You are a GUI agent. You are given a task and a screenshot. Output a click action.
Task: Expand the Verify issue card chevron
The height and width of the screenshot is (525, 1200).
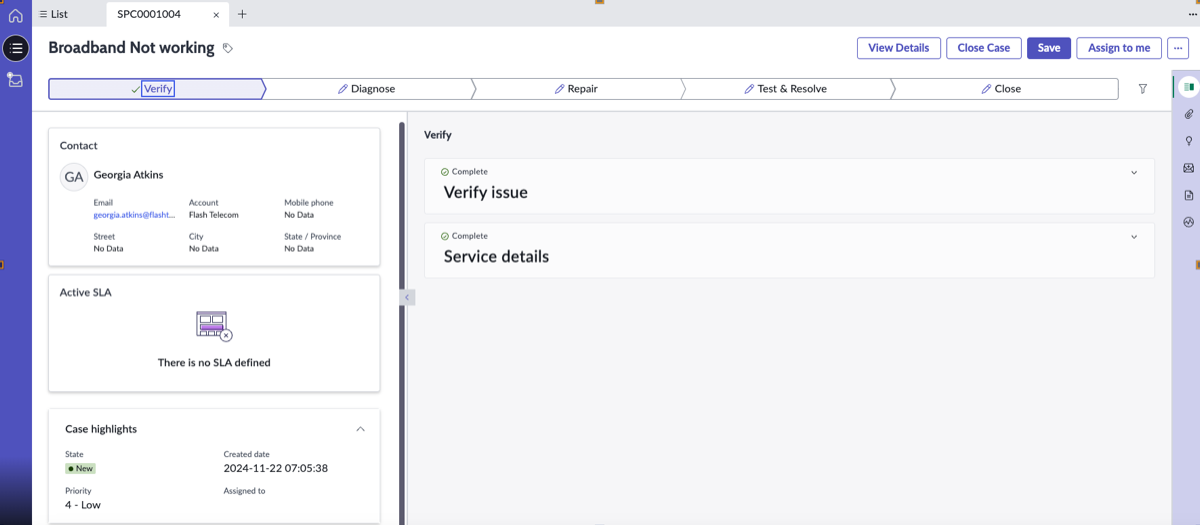1134,172
